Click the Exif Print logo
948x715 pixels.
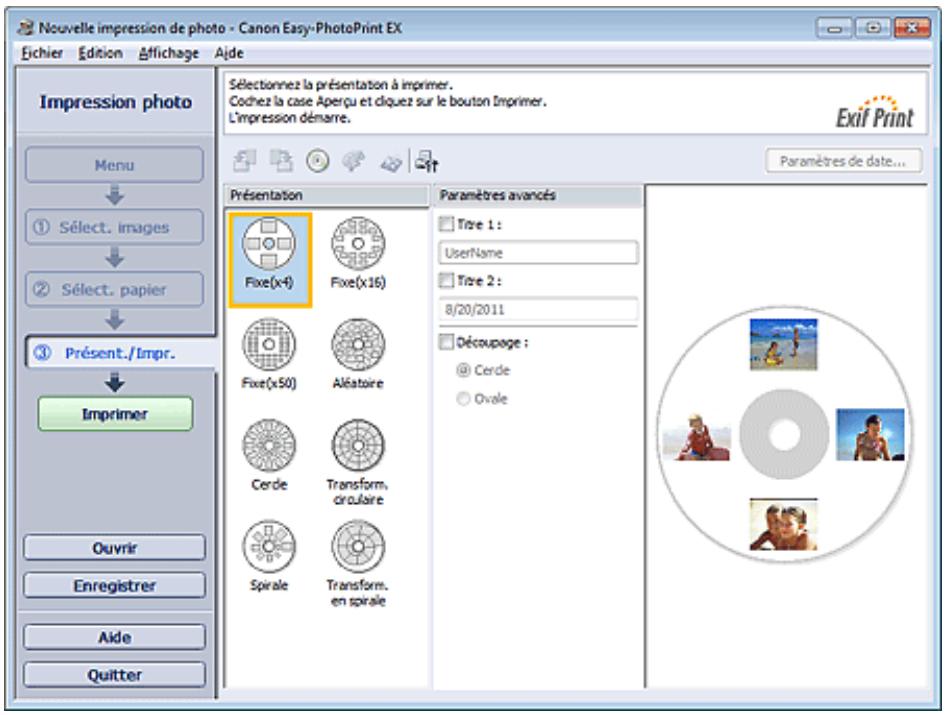[875, 112]
